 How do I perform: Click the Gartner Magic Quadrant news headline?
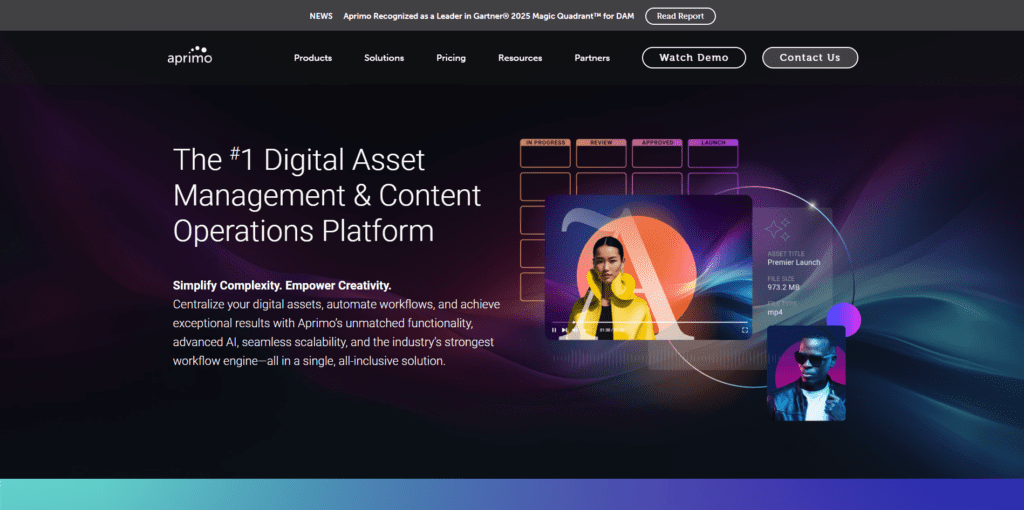(x=489, y=16)
